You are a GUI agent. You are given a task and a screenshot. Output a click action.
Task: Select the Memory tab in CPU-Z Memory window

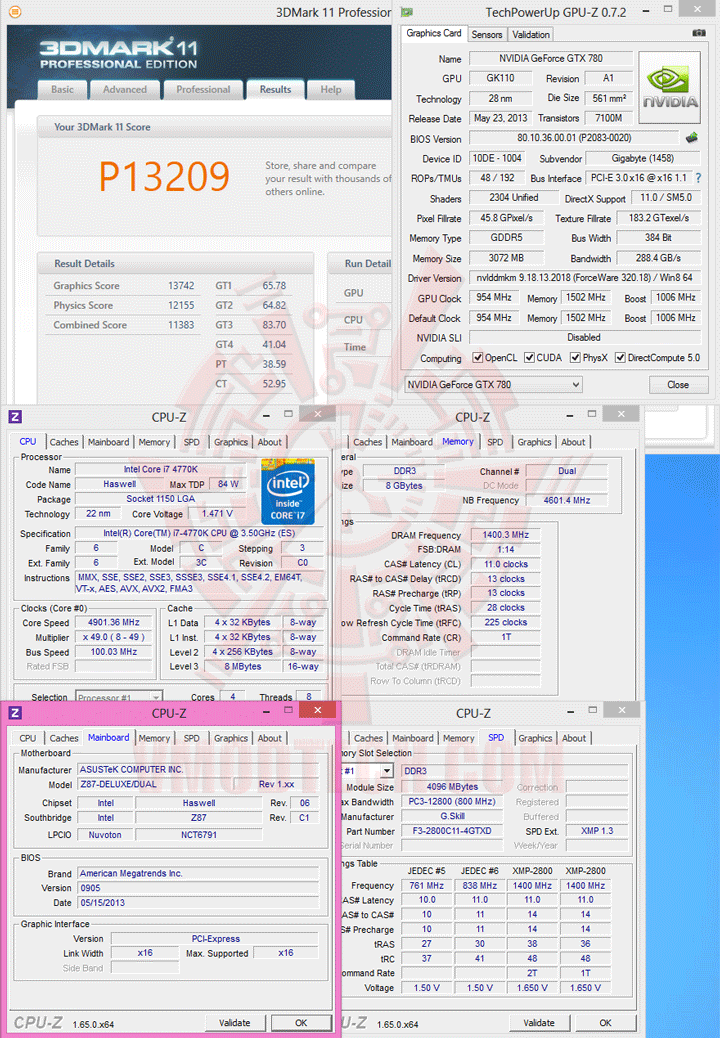(x=458, y=442)
